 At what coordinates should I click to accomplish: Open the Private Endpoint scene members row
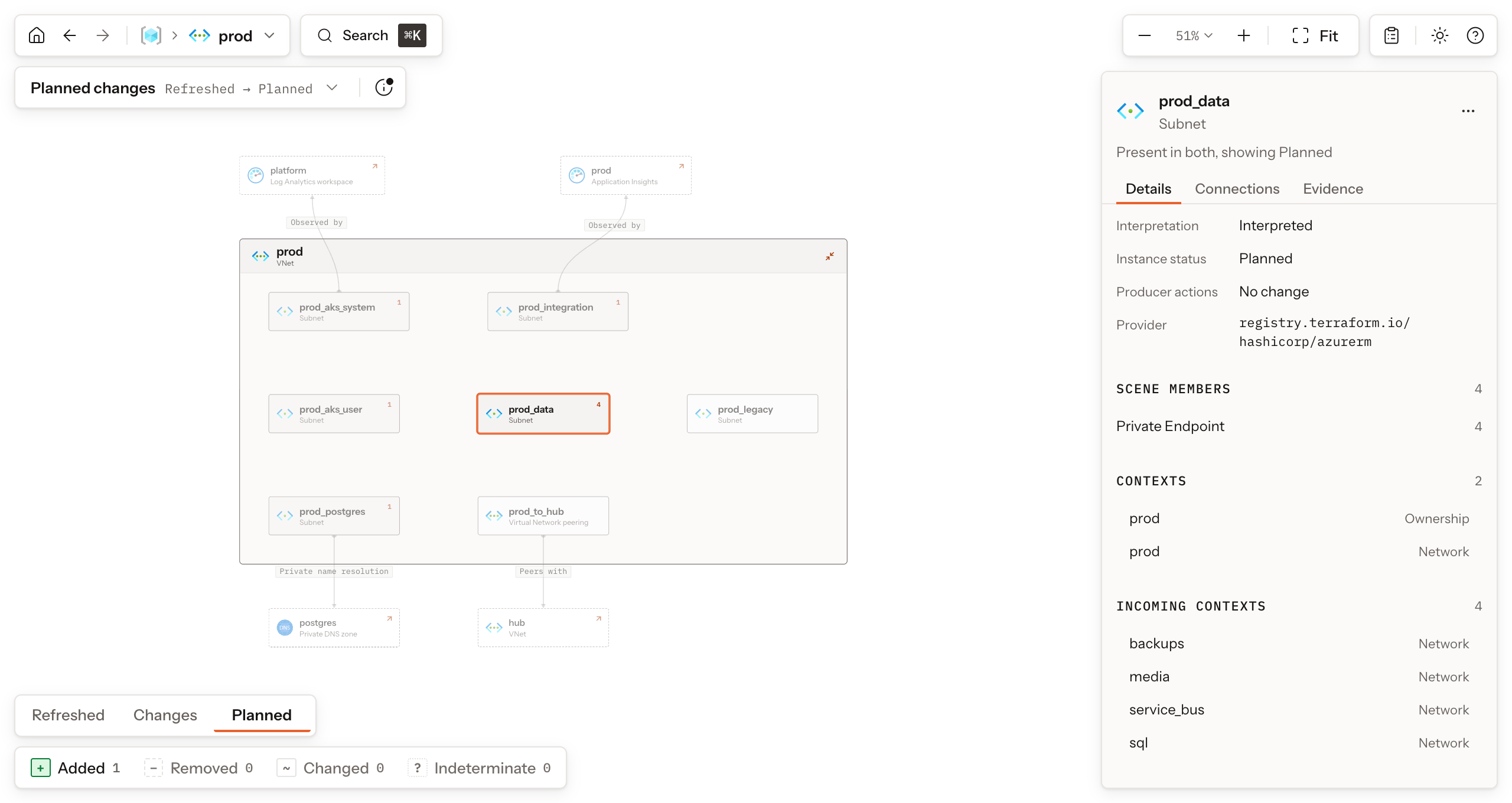click(1299, 426)
